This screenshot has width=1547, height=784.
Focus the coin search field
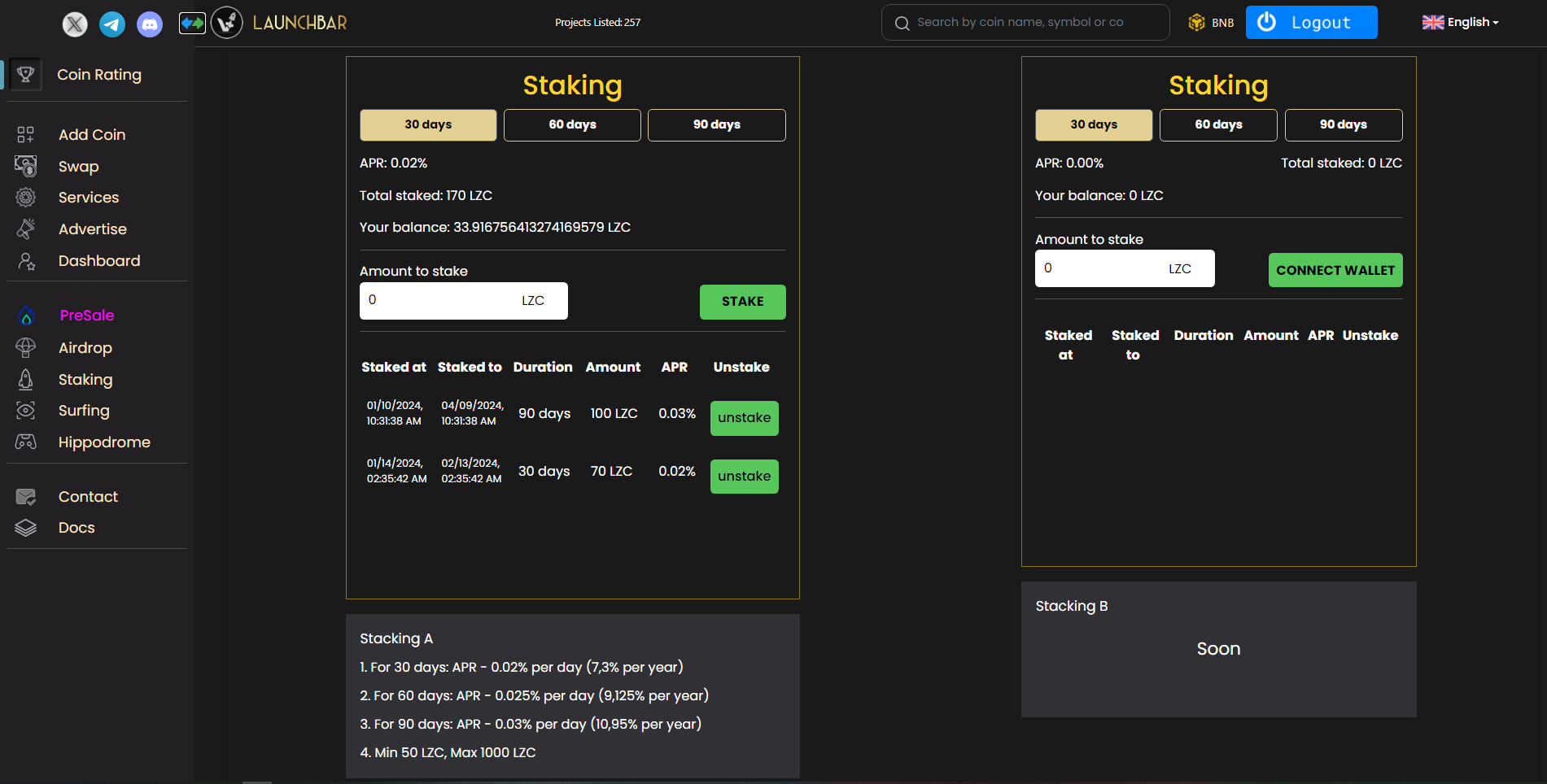pyautogui.click(x=1025, y=23)
